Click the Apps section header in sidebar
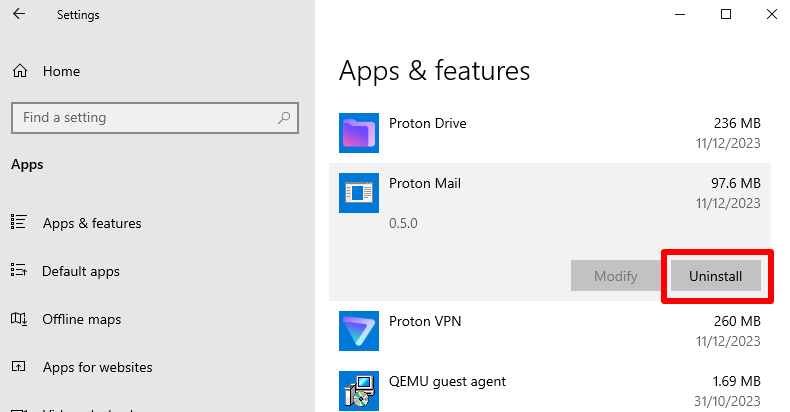This screenshot has height=412, width=790. point(27,165)
